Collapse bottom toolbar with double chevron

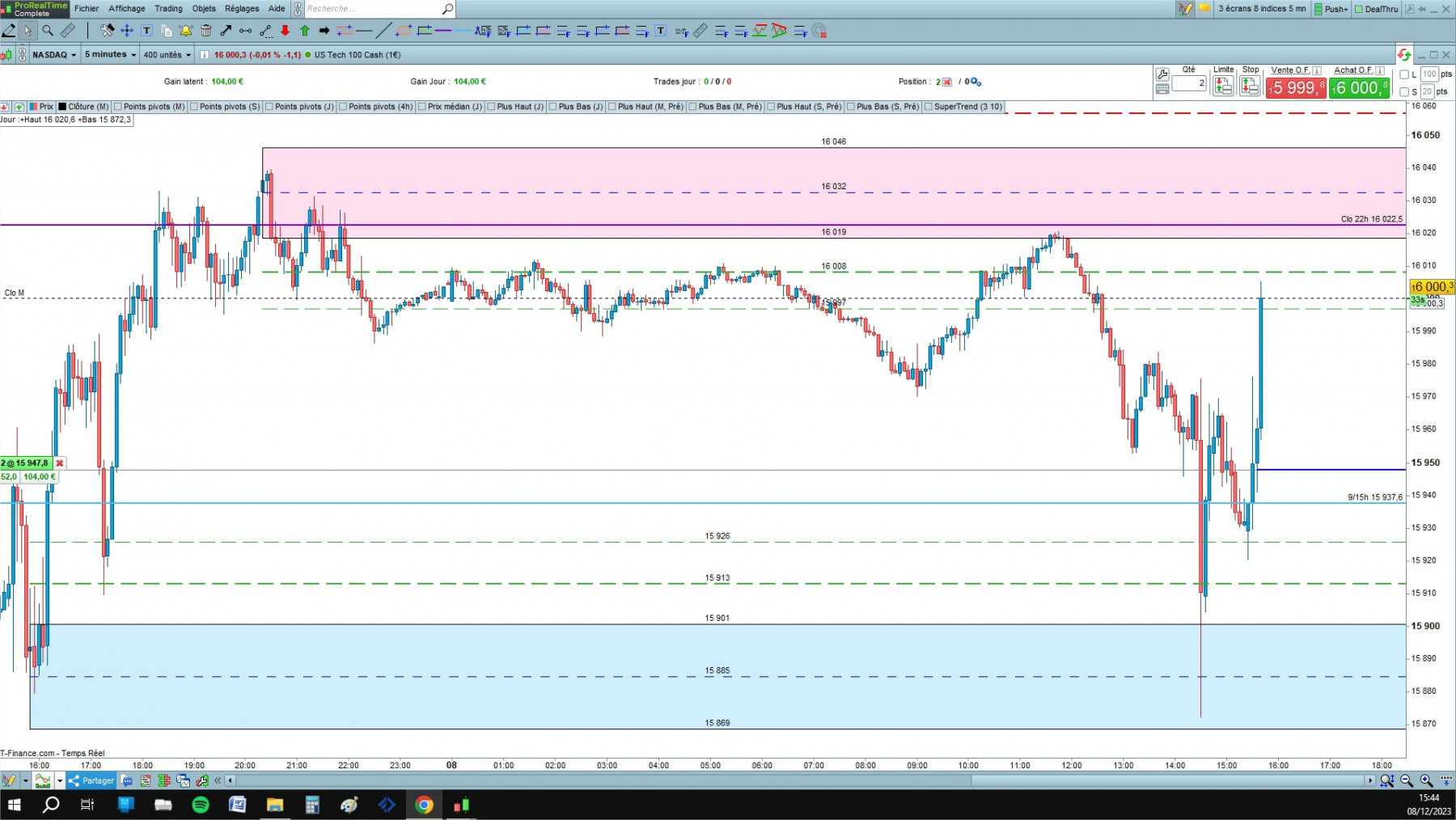coord(218,780)
